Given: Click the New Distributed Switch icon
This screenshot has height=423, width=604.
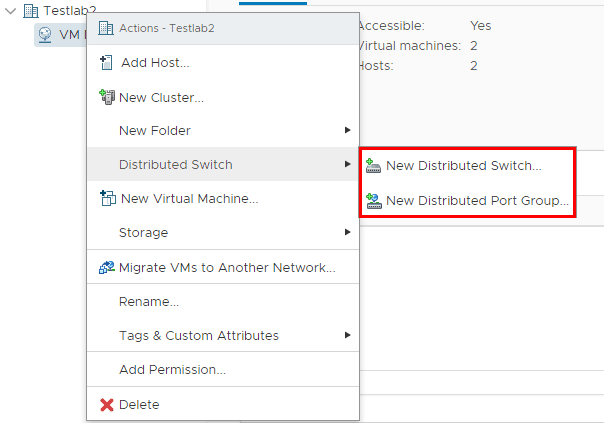Looking at the screenshot, I should tap(373, 165).
